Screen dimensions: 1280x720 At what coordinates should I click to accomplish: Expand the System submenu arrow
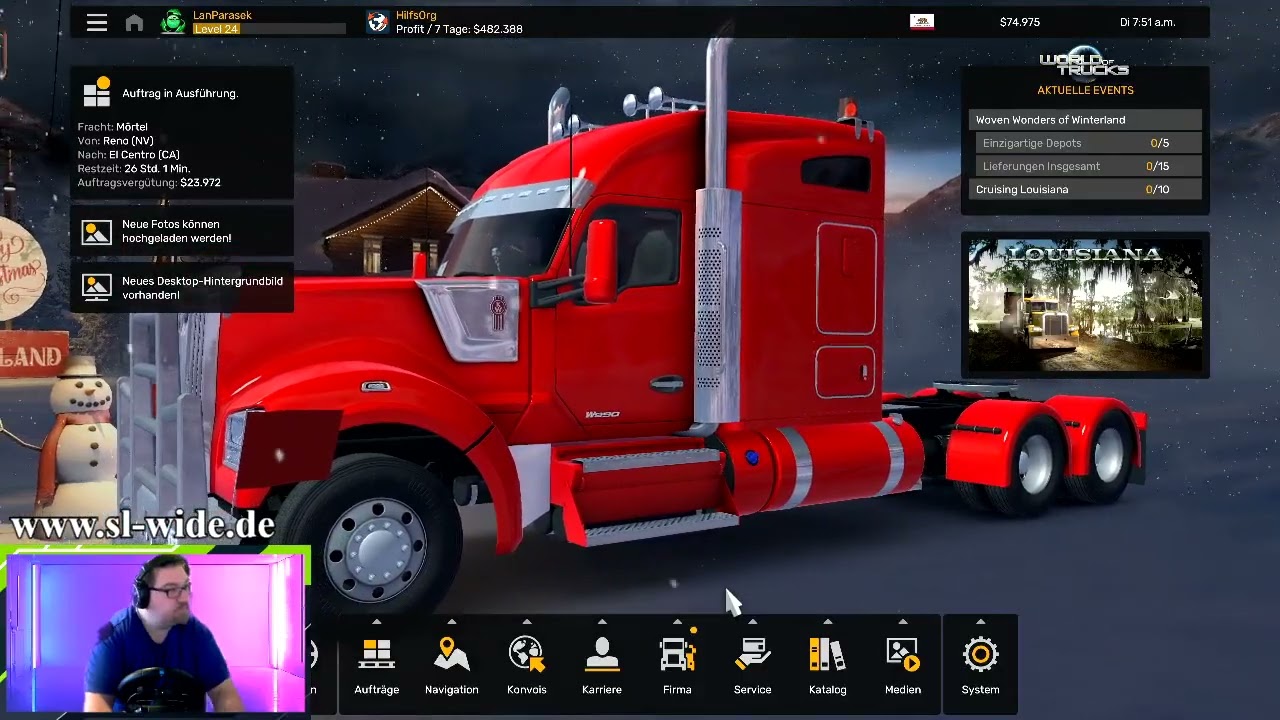981,622
